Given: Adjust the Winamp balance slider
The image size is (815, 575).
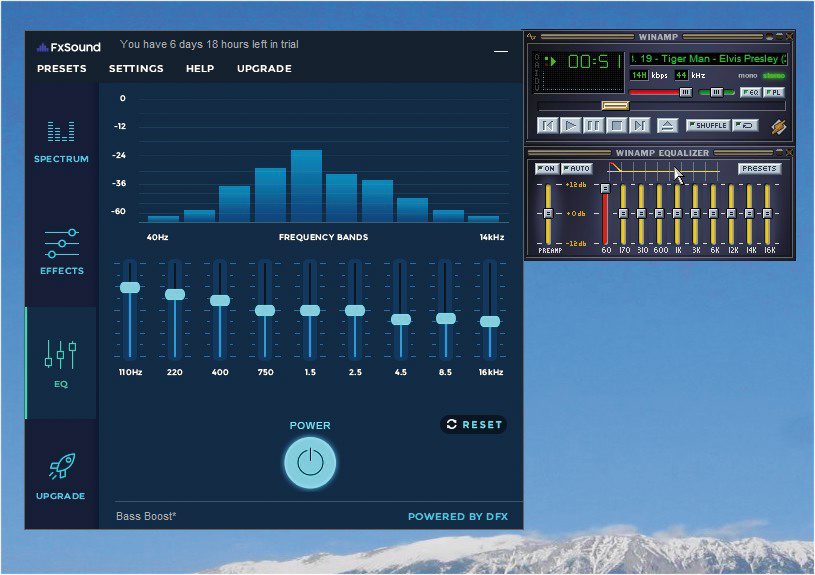Looking at the screenshot, I should tap(717, 93).
